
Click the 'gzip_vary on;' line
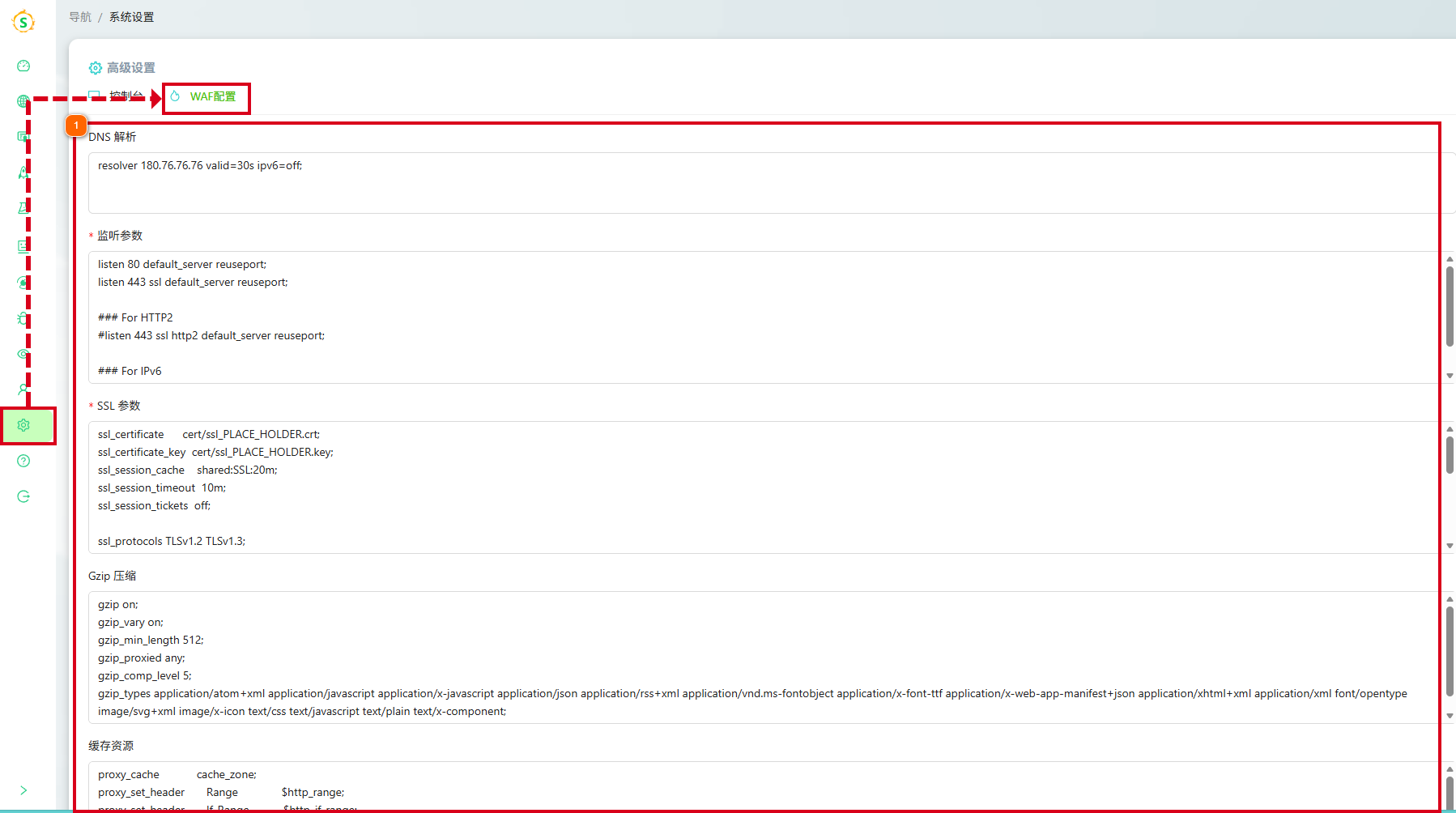coord(131,622)
